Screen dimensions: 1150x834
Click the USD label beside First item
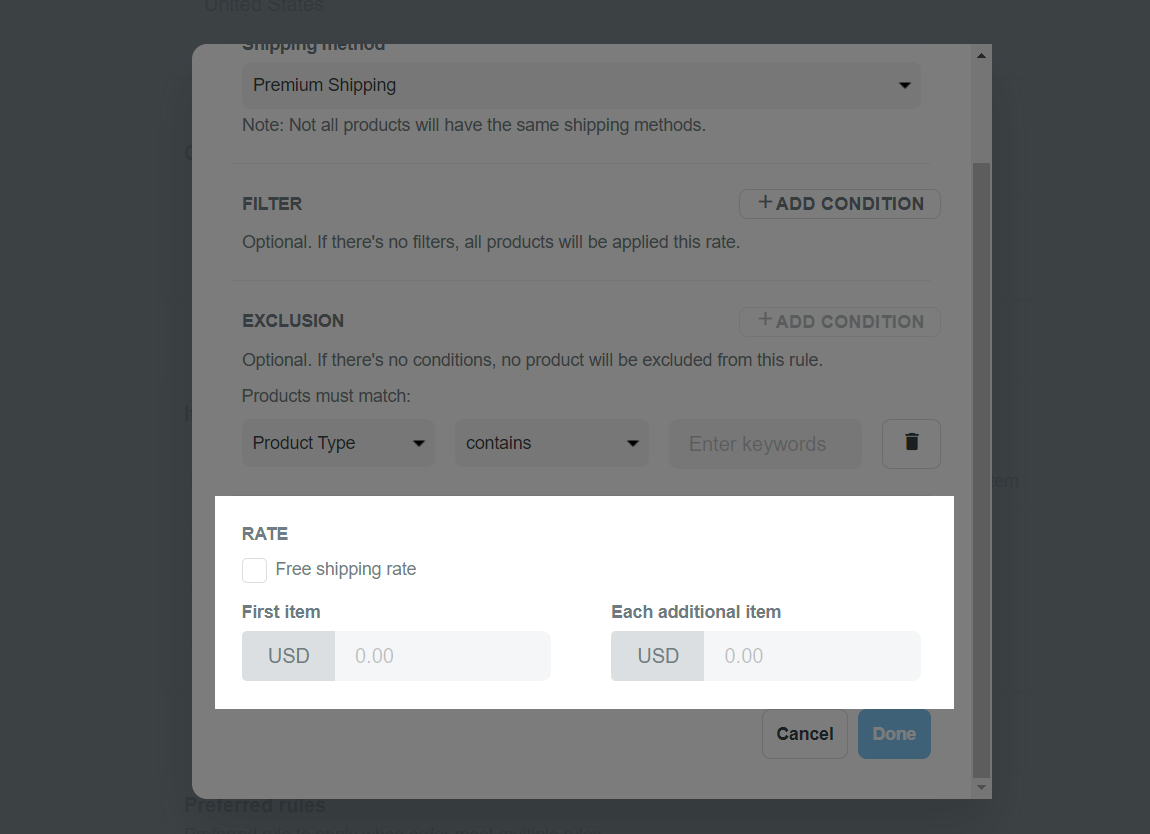[x=288, y=656]
